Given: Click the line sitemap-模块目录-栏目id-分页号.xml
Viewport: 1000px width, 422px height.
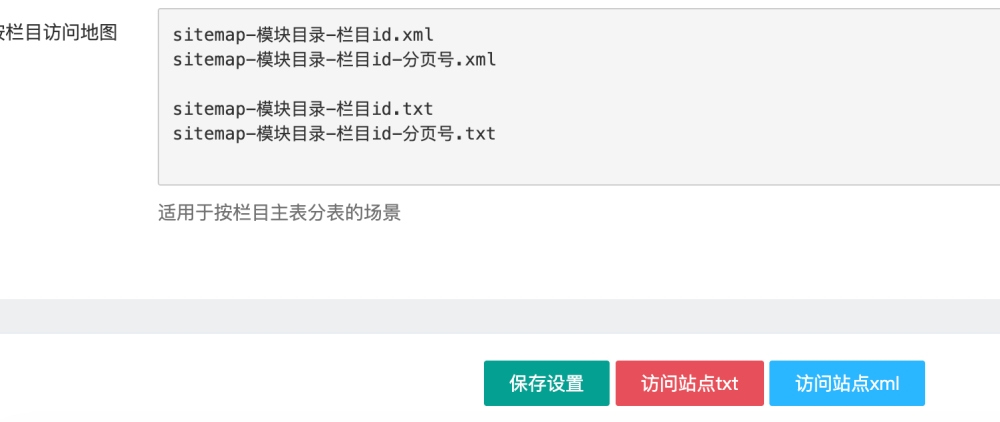Looking at the screenshot, I should pos(334,59).
